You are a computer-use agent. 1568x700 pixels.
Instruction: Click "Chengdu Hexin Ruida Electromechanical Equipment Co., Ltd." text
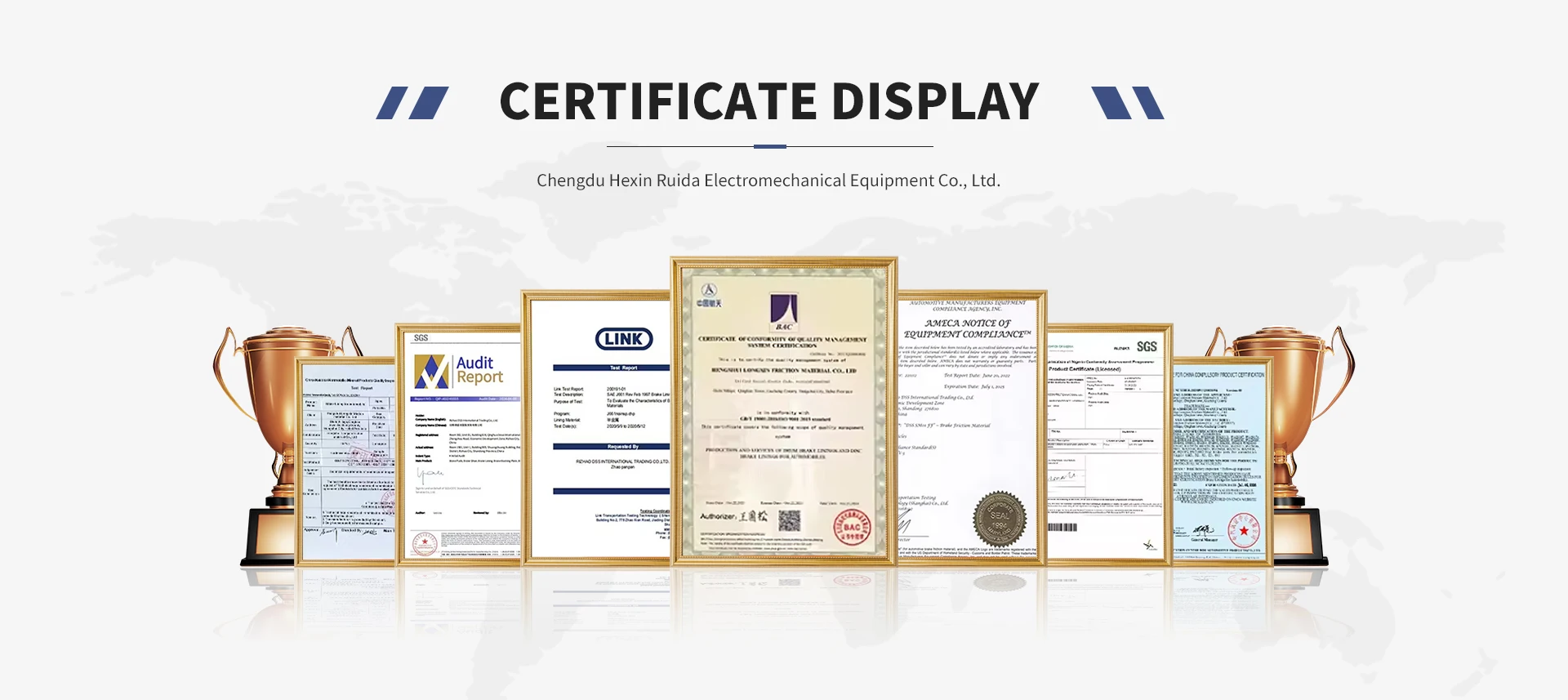[768, 181]
